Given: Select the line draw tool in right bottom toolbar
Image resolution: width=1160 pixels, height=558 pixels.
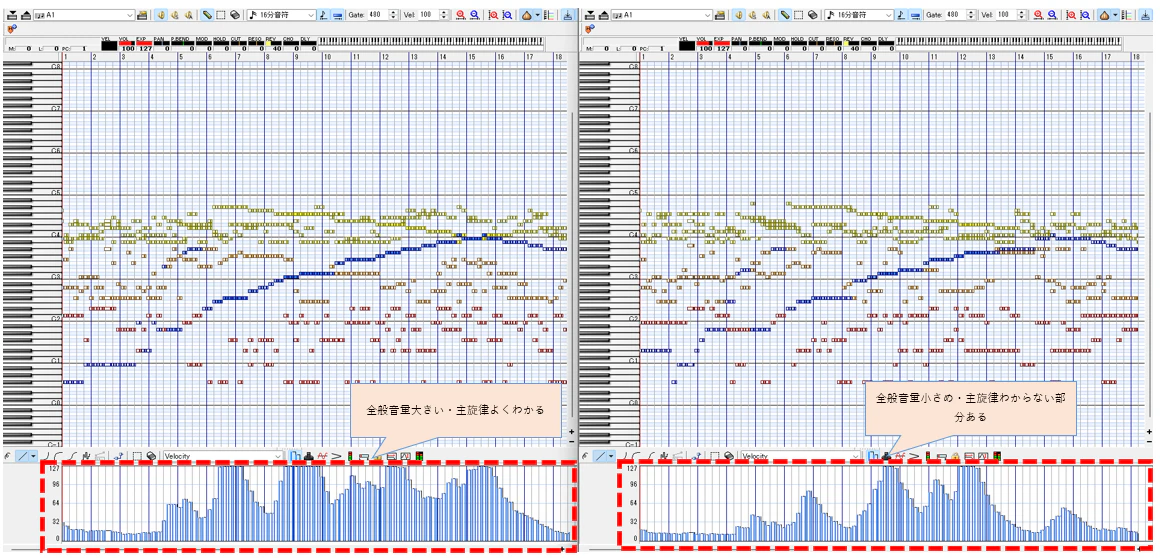Looking at the screenshot, I should (x=601, y=456).
